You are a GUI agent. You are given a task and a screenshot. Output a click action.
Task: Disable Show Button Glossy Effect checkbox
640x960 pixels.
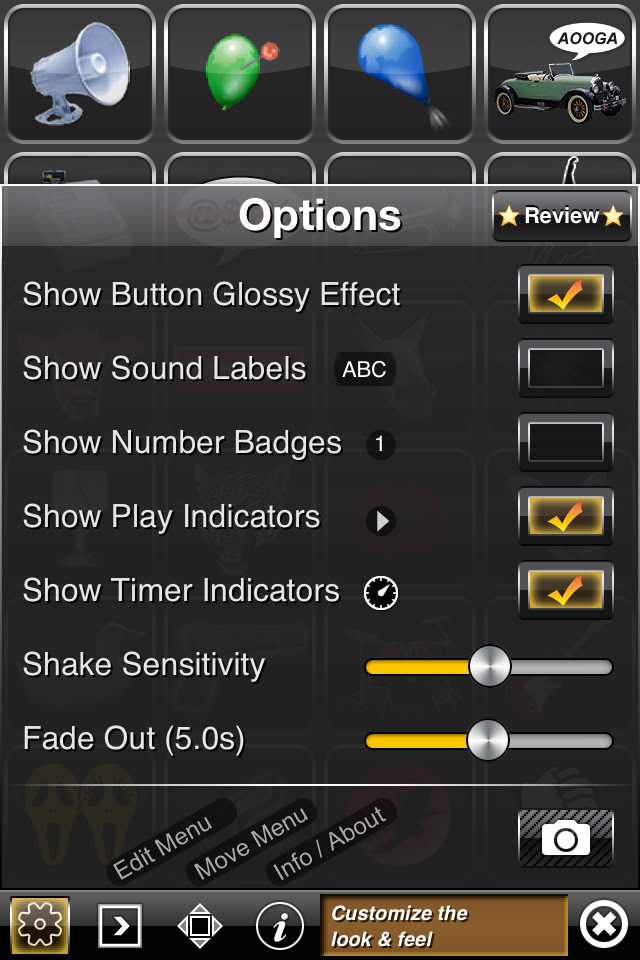tap(566, 294)
